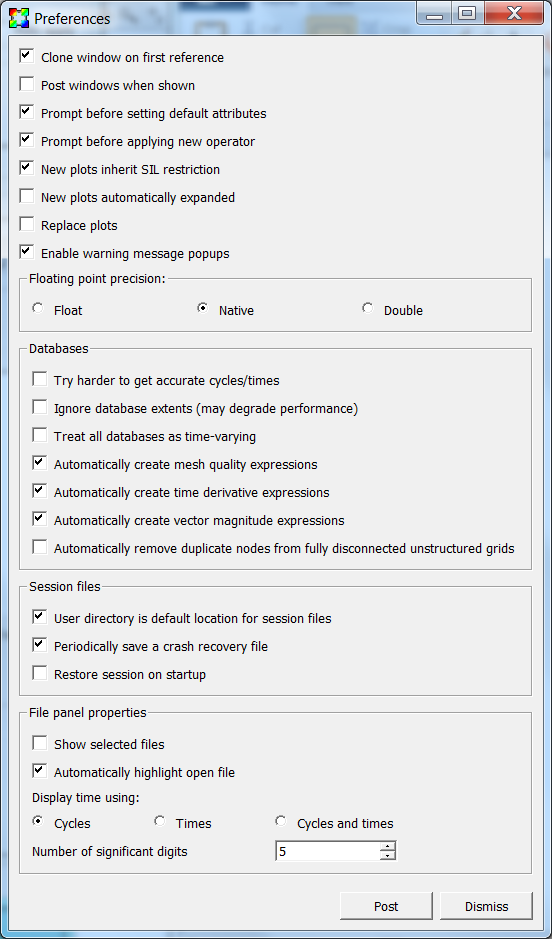Image resolution: width=552 pixels, height=939 pixels.
Task: Uncheck Clone window on first reference
Action: [27, 56]
